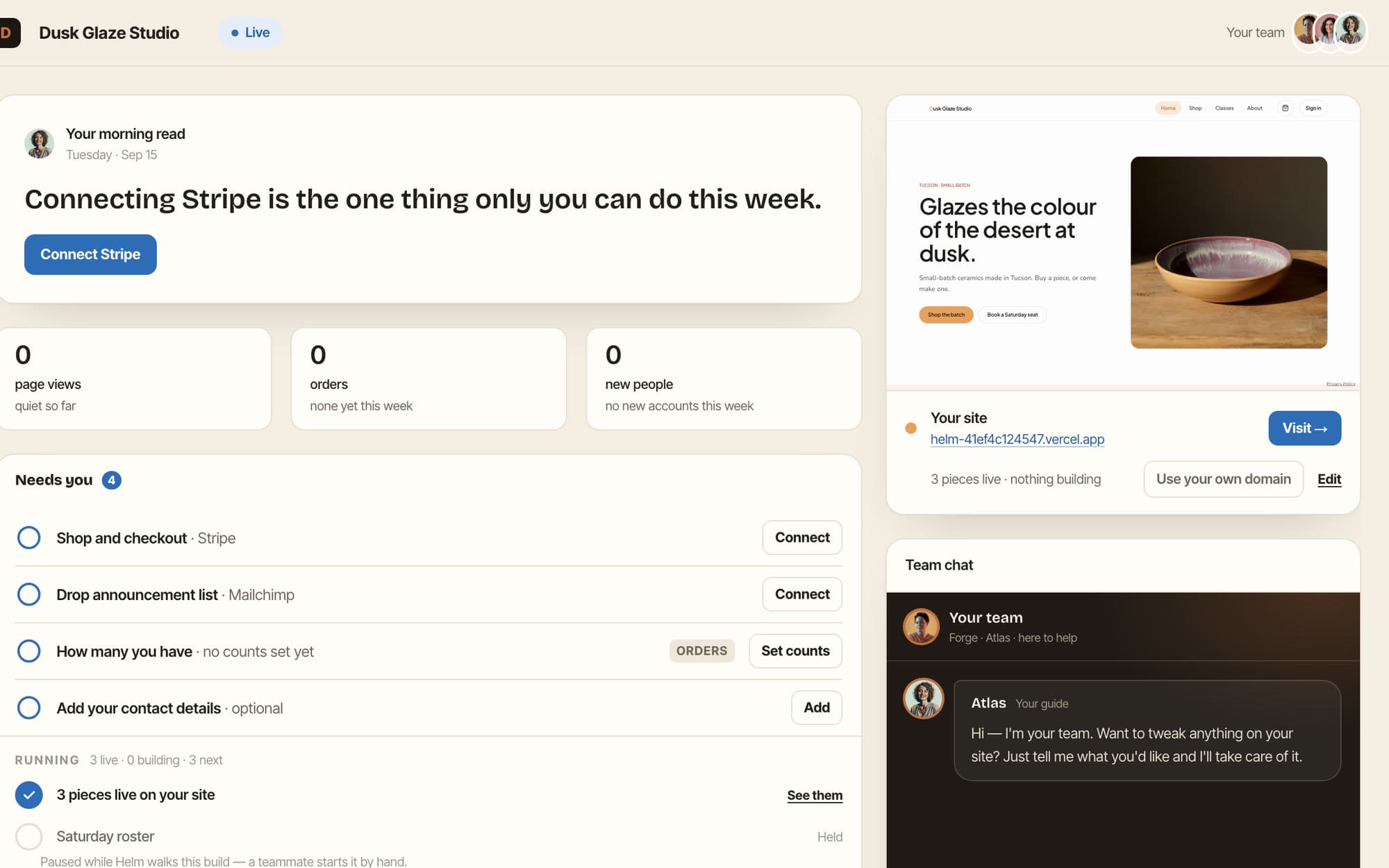1389x868 pixels.
Task: Uncheck the 3 pieces live item
Action: [28, 795]
